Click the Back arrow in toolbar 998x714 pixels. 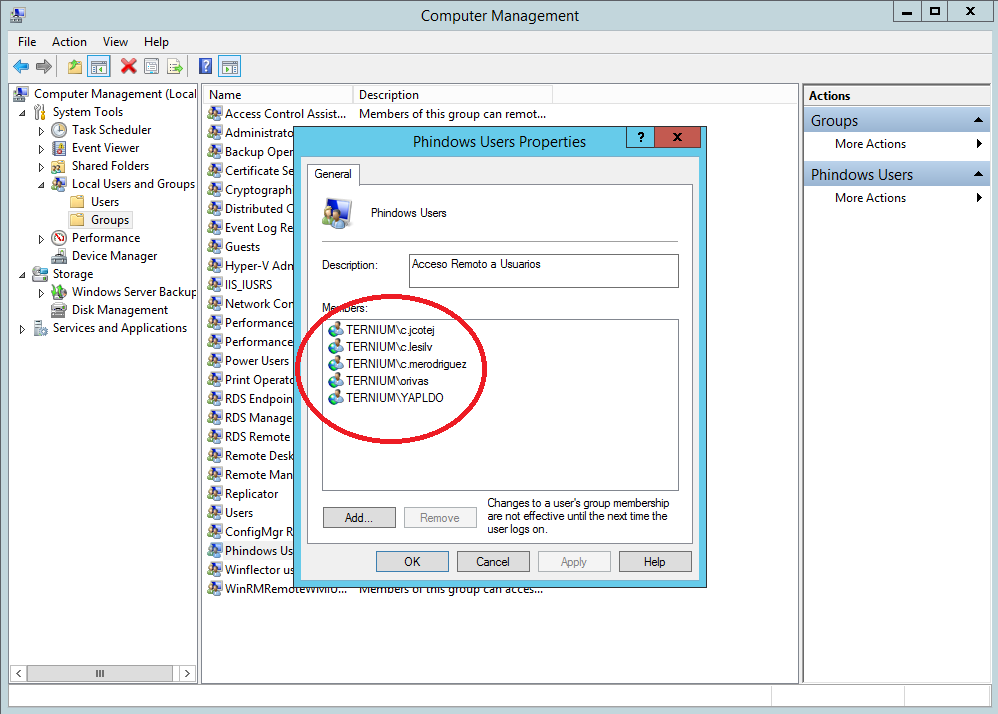[x=20, y=67]
